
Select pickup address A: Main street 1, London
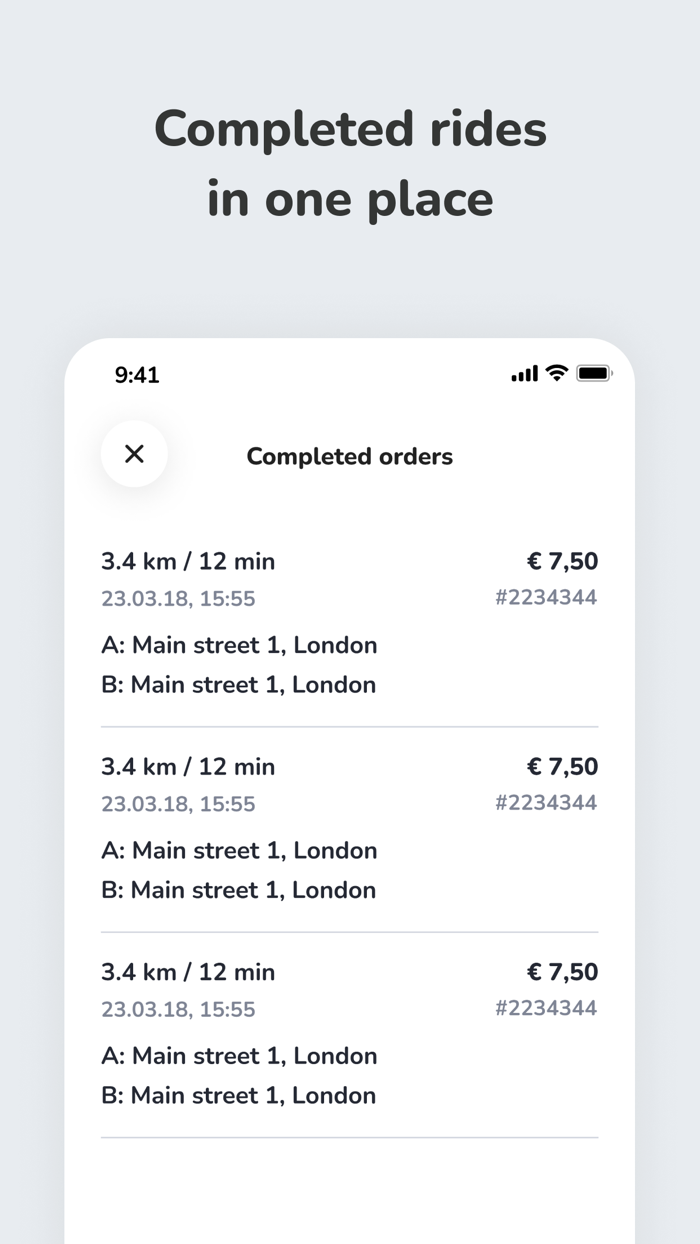[x=239, y=645]
